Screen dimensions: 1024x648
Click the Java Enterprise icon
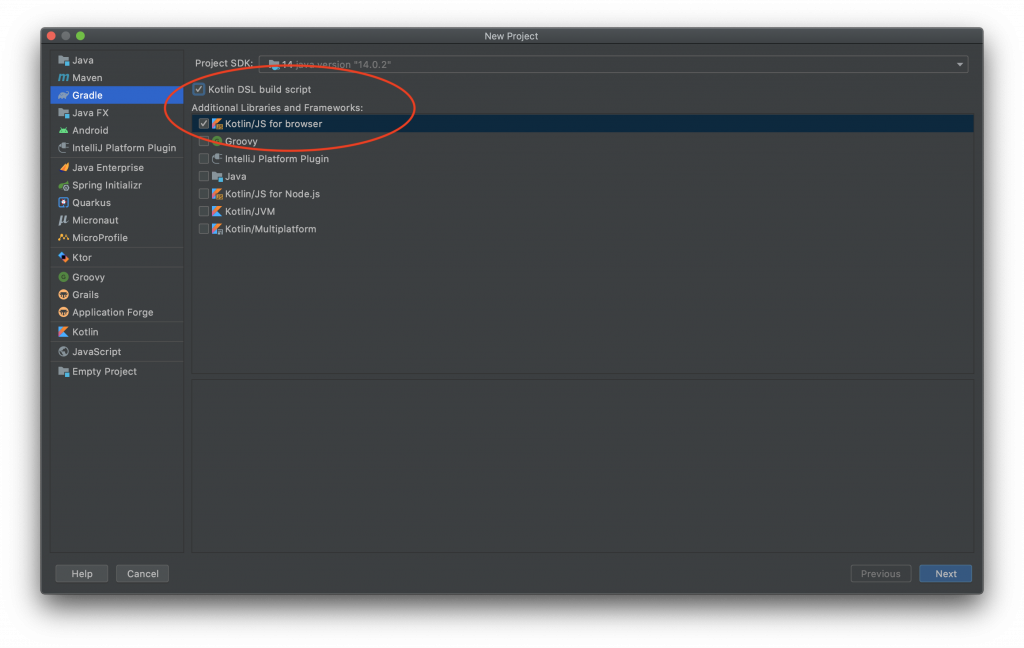[63, 168]
